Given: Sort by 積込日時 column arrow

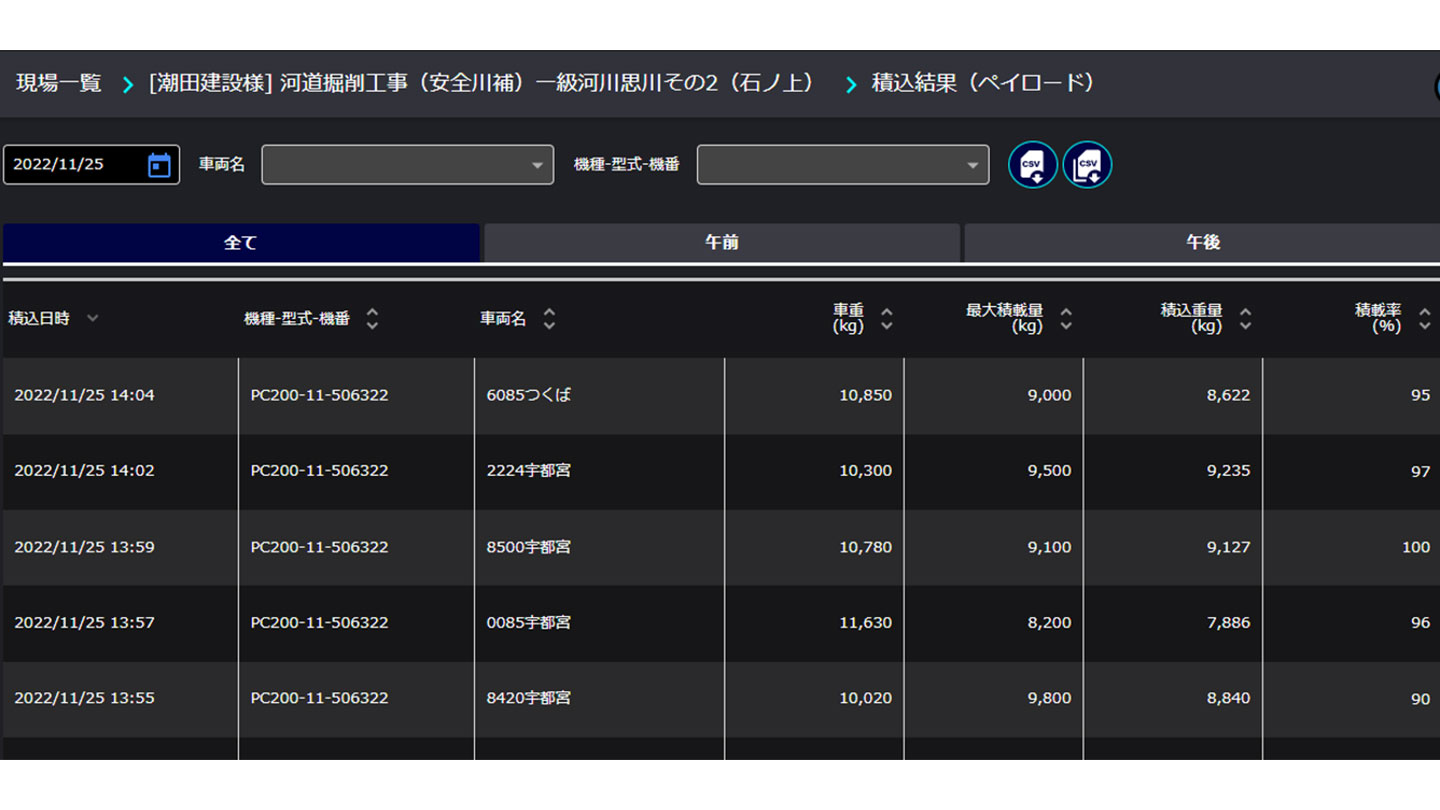Looking at the screenshot, I should (93, 318).
